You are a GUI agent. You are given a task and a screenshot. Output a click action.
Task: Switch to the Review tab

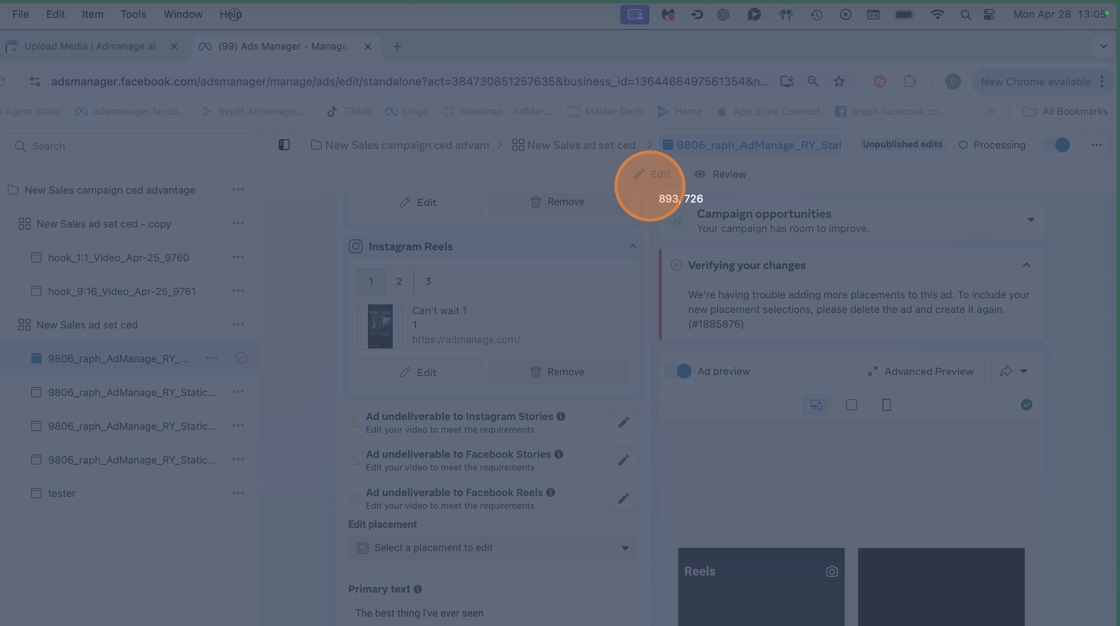tap(720, 174)
